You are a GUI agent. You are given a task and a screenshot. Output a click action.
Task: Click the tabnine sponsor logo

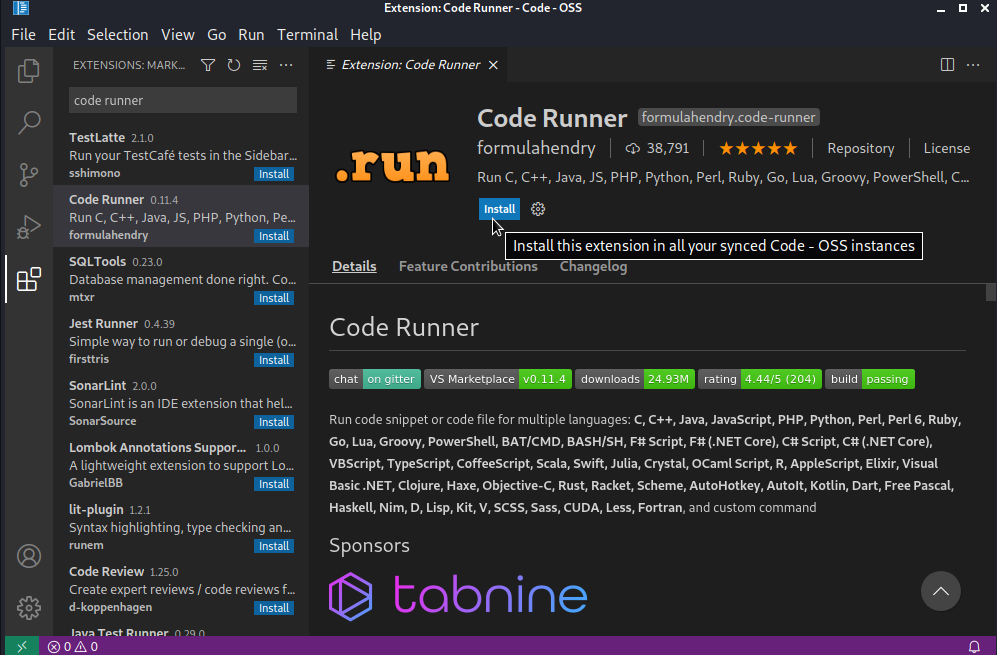[x=458, y=596]
